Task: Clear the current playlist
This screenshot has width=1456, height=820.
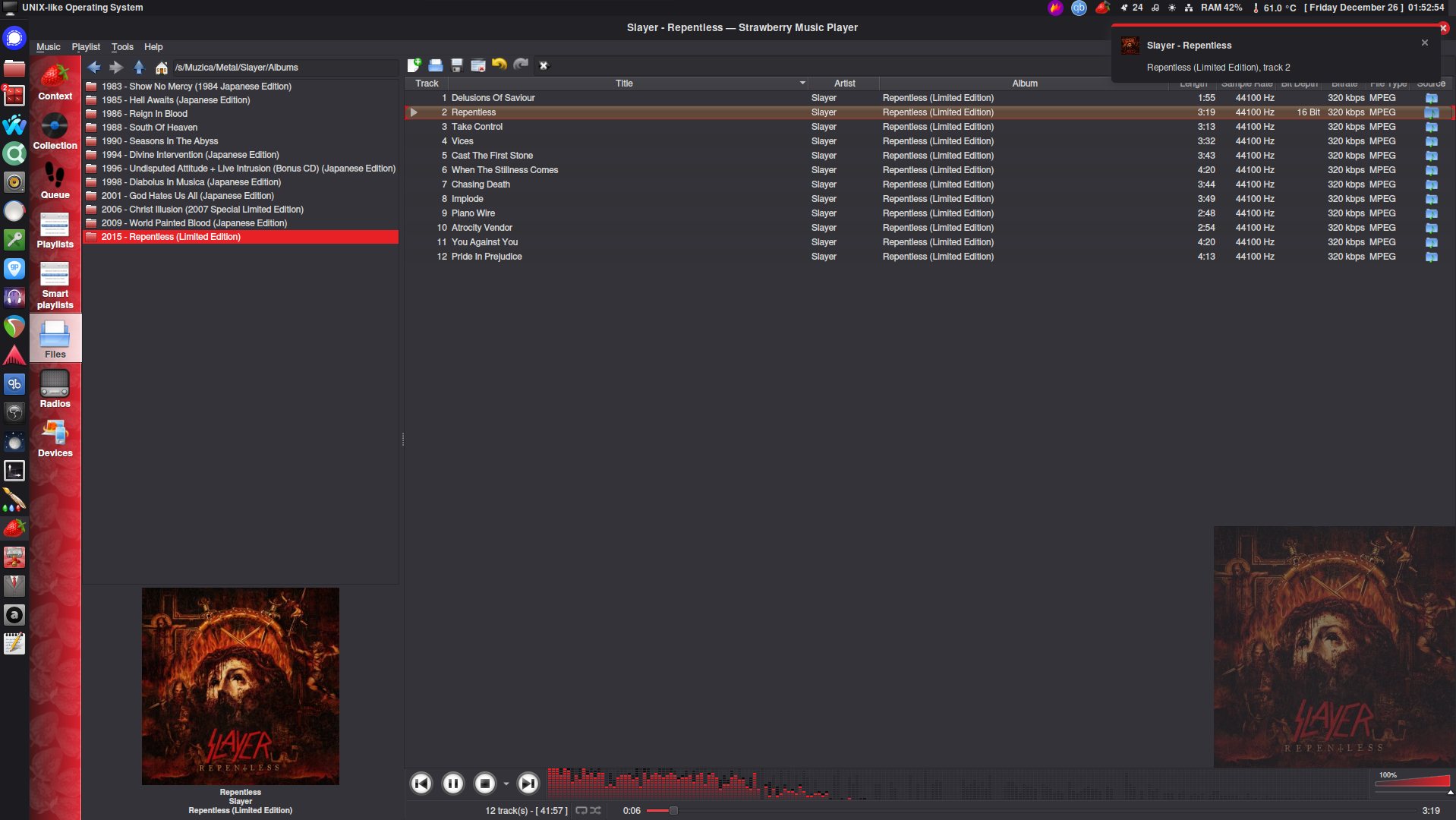Action: pyautogui.click(x=478, y=65)
